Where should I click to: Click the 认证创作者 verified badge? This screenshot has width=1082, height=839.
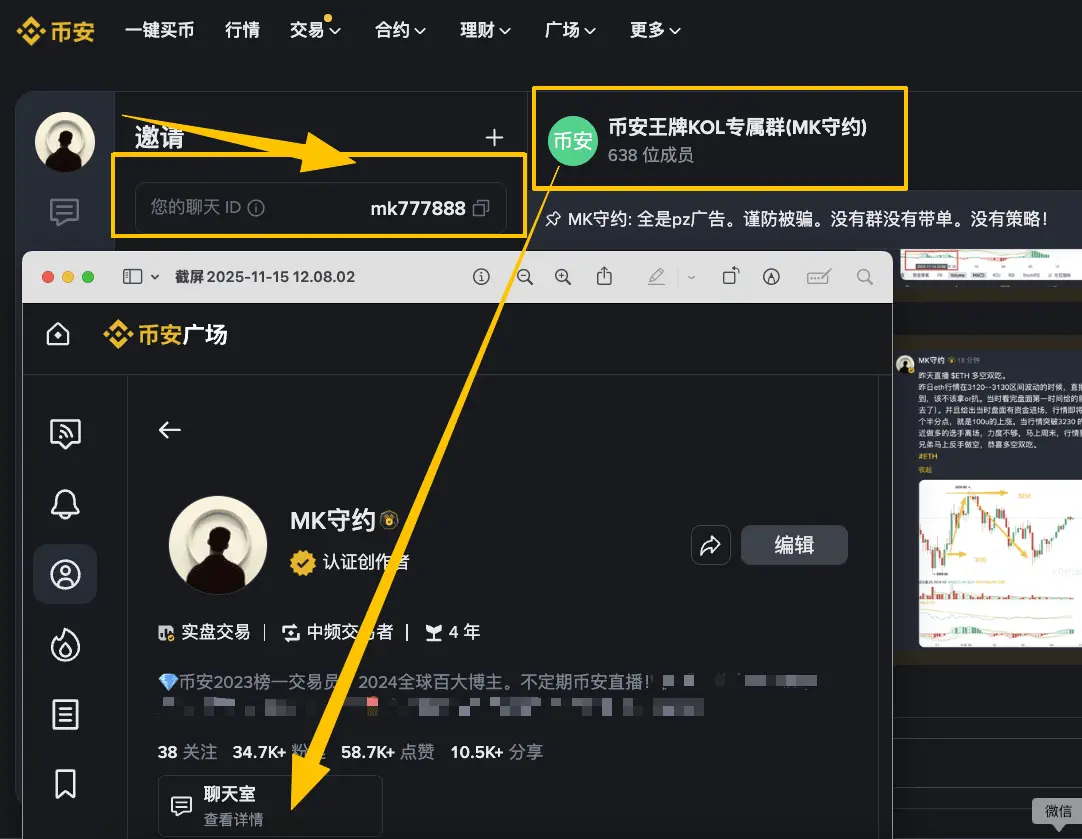349,562
